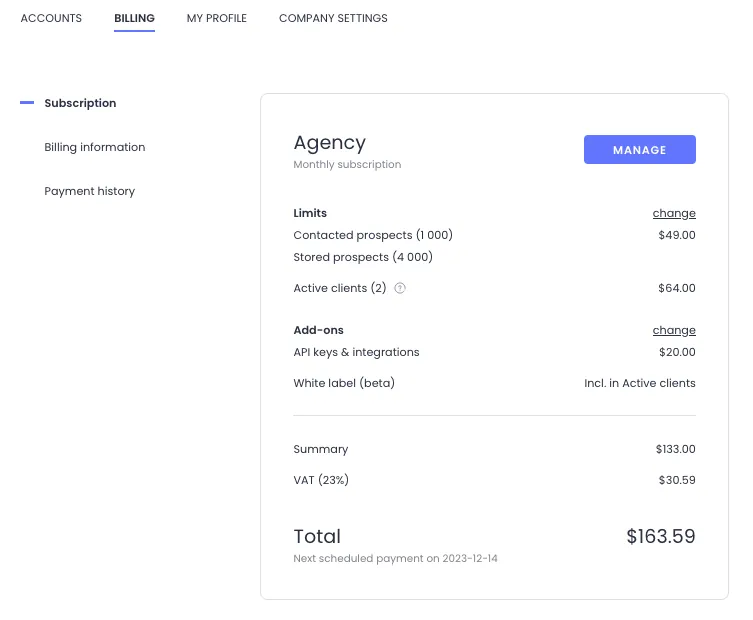Click the White label (beta) label
This screenshot has width=753, height=620.
(x=344, y=383)
